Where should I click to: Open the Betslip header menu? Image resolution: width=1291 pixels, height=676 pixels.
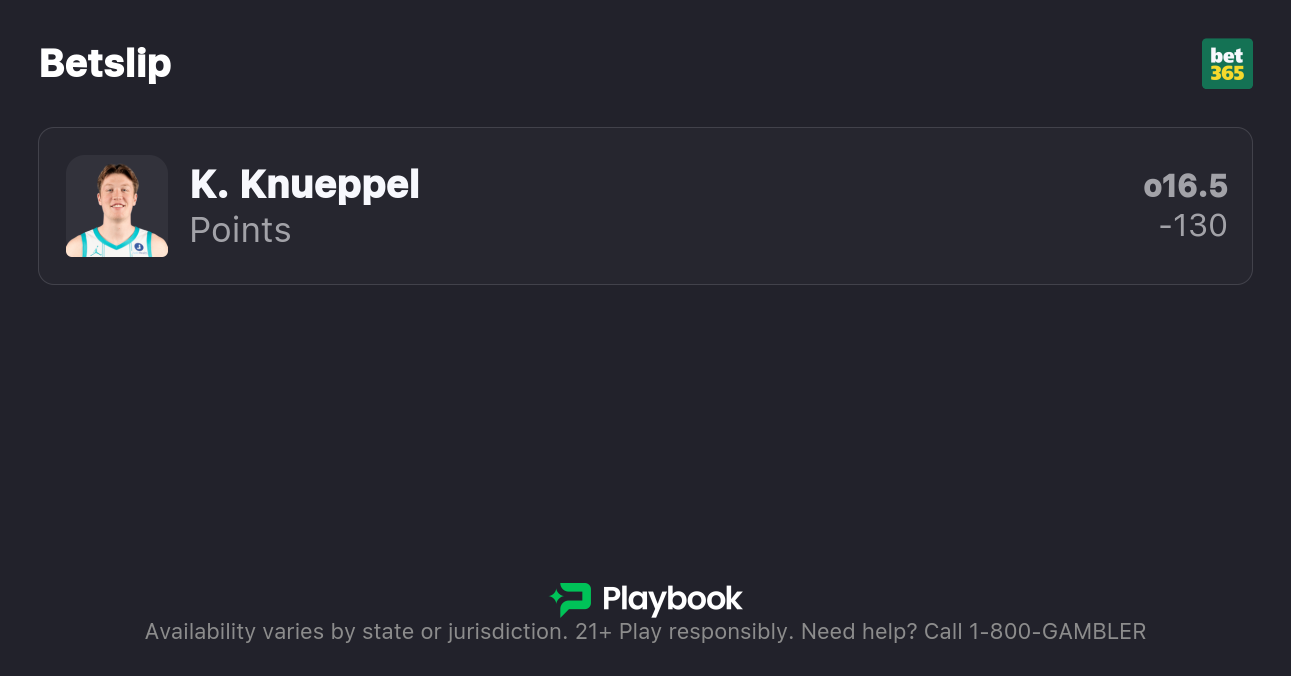pyautogui.click(x=105, y=63)
